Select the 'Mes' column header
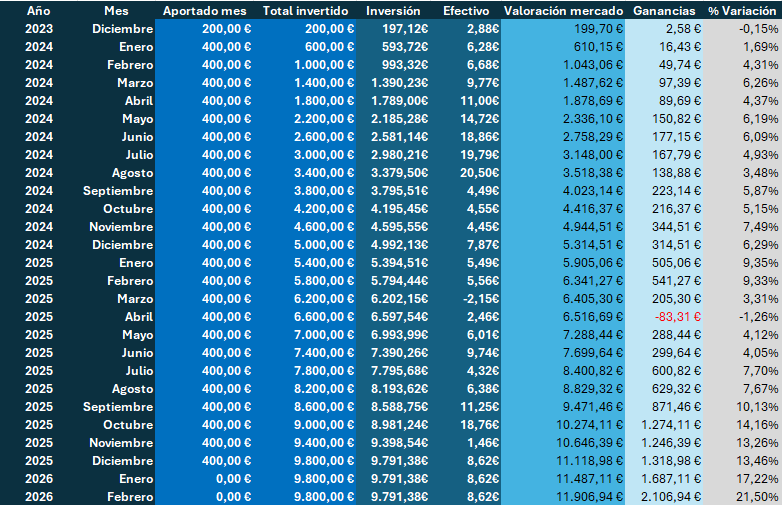782x505 pixels. (116, 11)
